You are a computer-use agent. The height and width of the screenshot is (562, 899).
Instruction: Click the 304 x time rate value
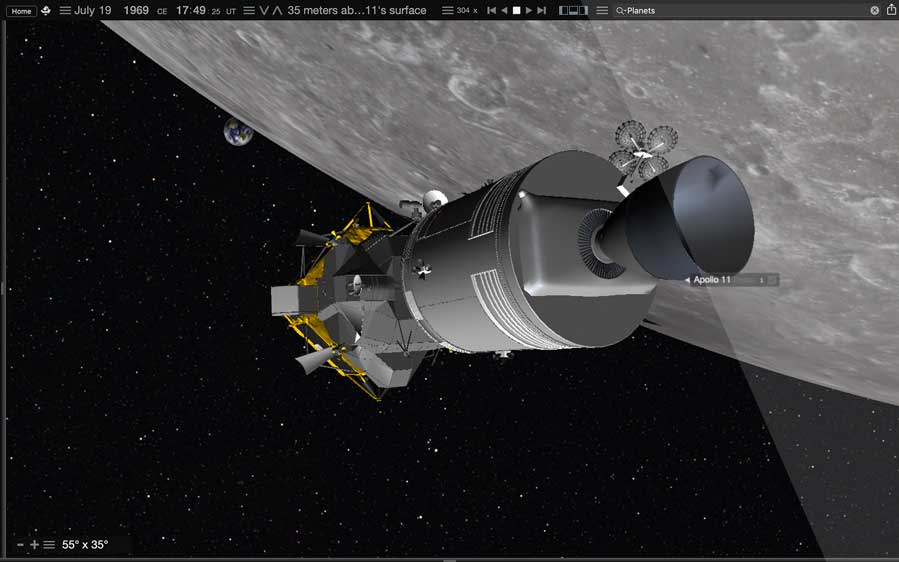click(467, 10)
